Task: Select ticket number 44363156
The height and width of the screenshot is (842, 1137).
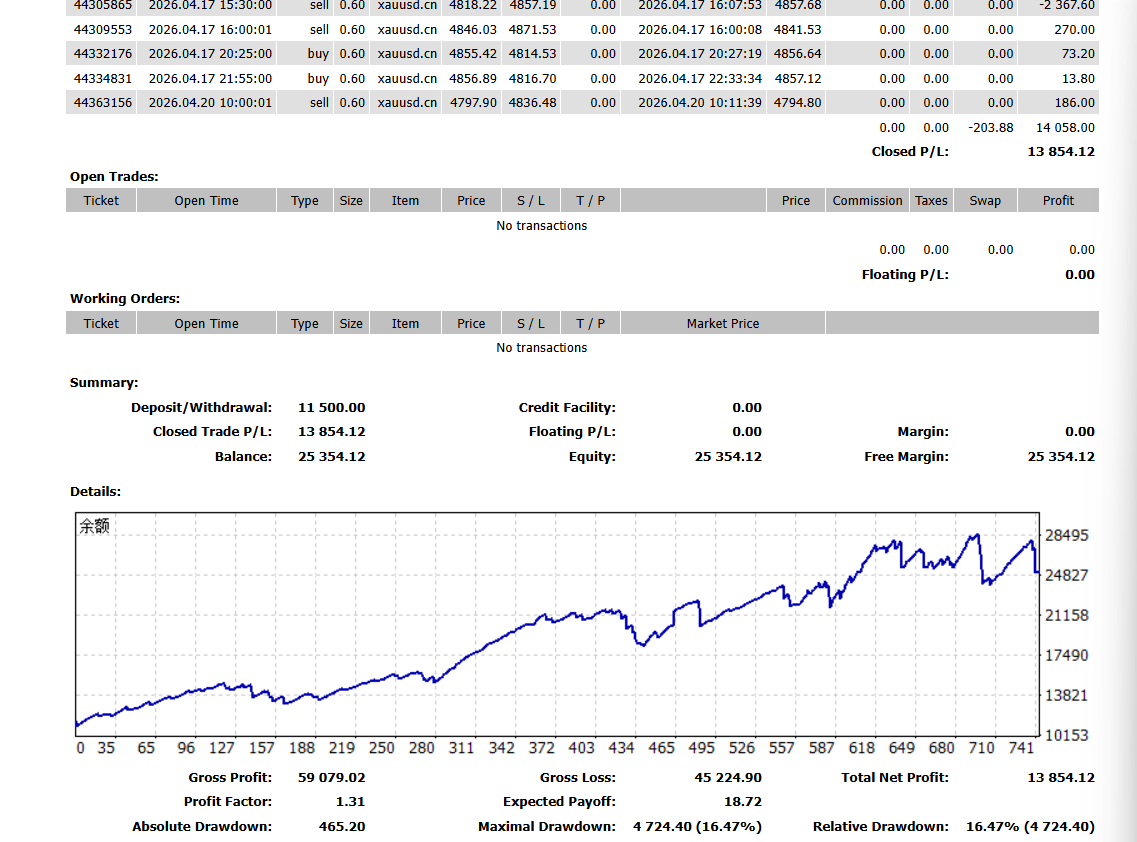Action: click(103, 102)
